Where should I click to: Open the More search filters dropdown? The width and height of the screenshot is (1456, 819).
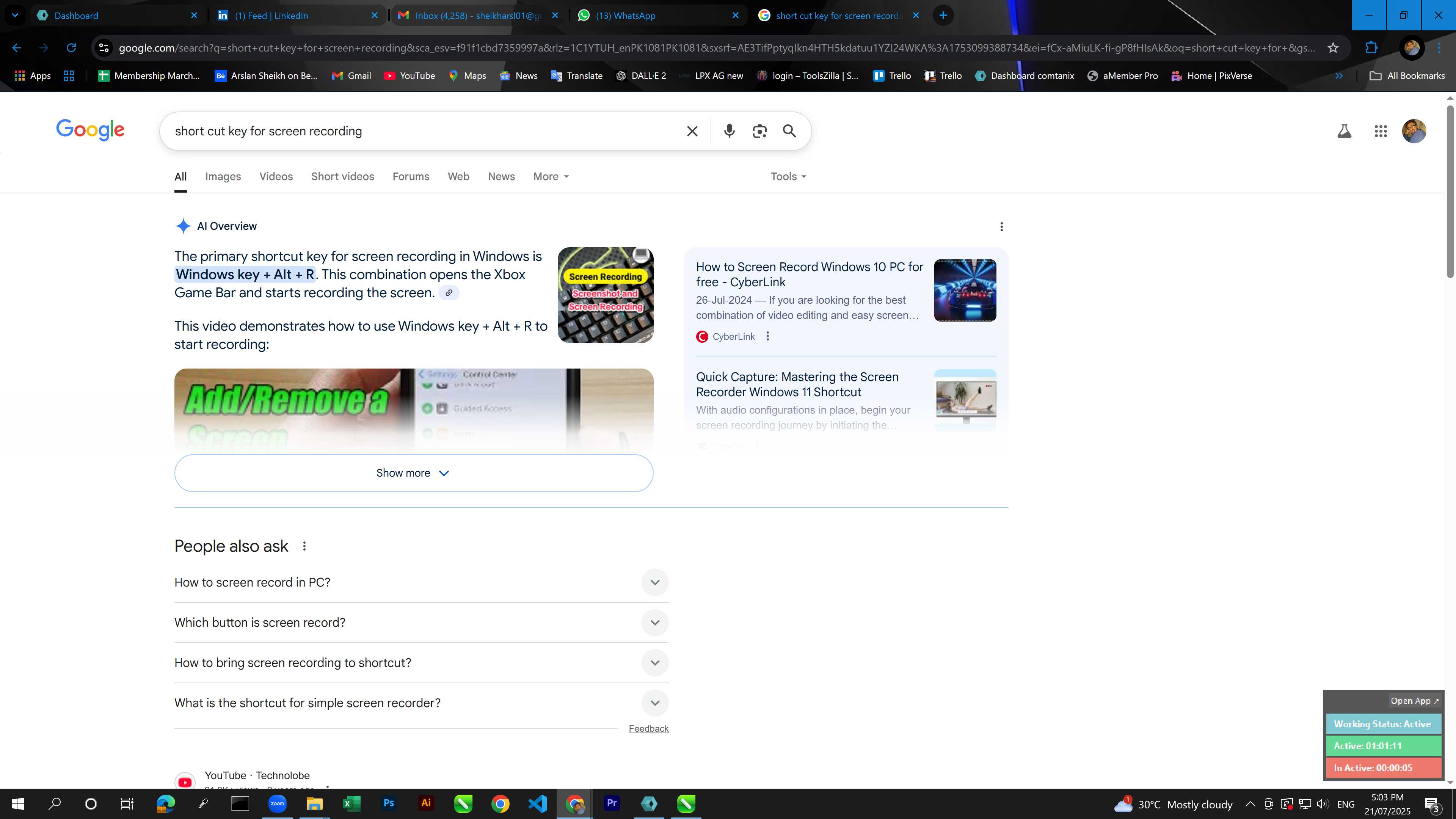pyautogui.click(x=551, y=176)
